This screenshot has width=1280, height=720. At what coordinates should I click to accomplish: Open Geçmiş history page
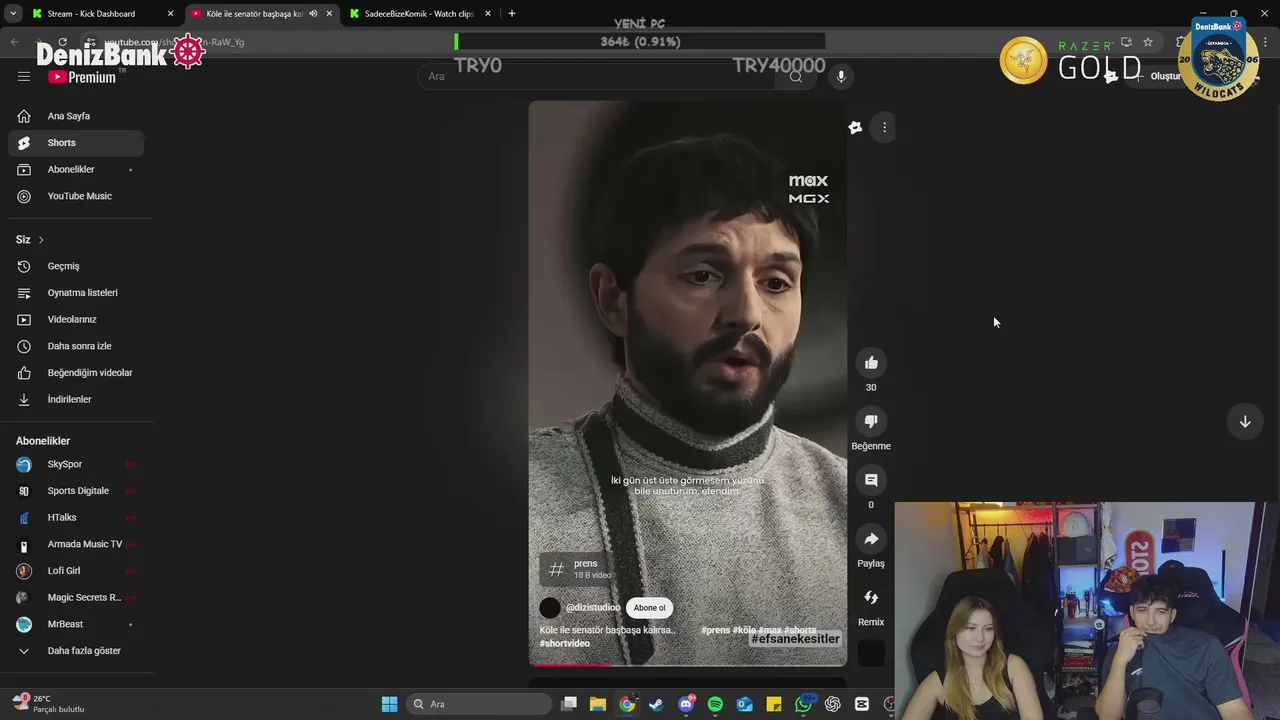pyautogui.click(x=76, y=266)
